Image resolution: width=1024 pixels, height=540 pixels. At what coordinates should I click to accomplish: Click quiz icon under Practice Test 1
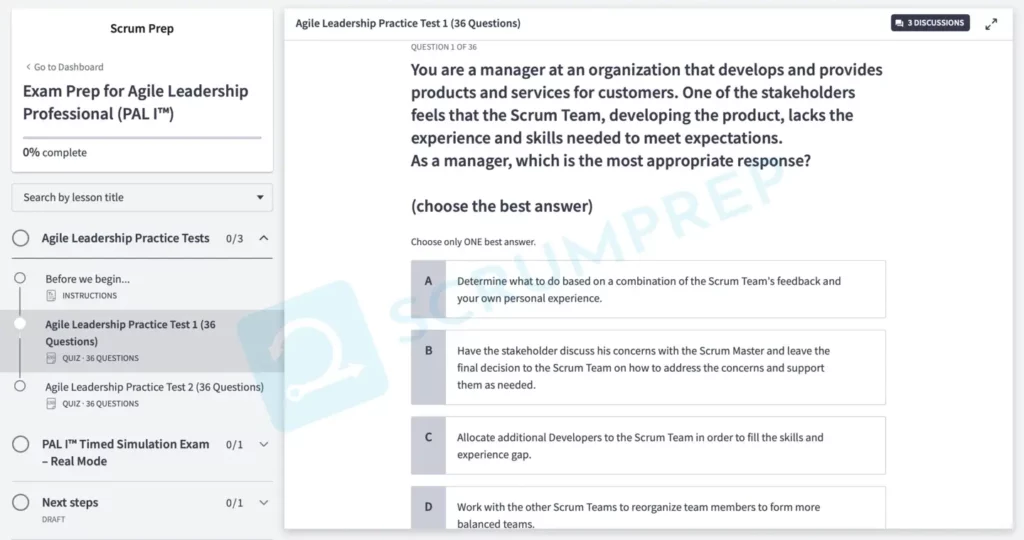[51, 358]
